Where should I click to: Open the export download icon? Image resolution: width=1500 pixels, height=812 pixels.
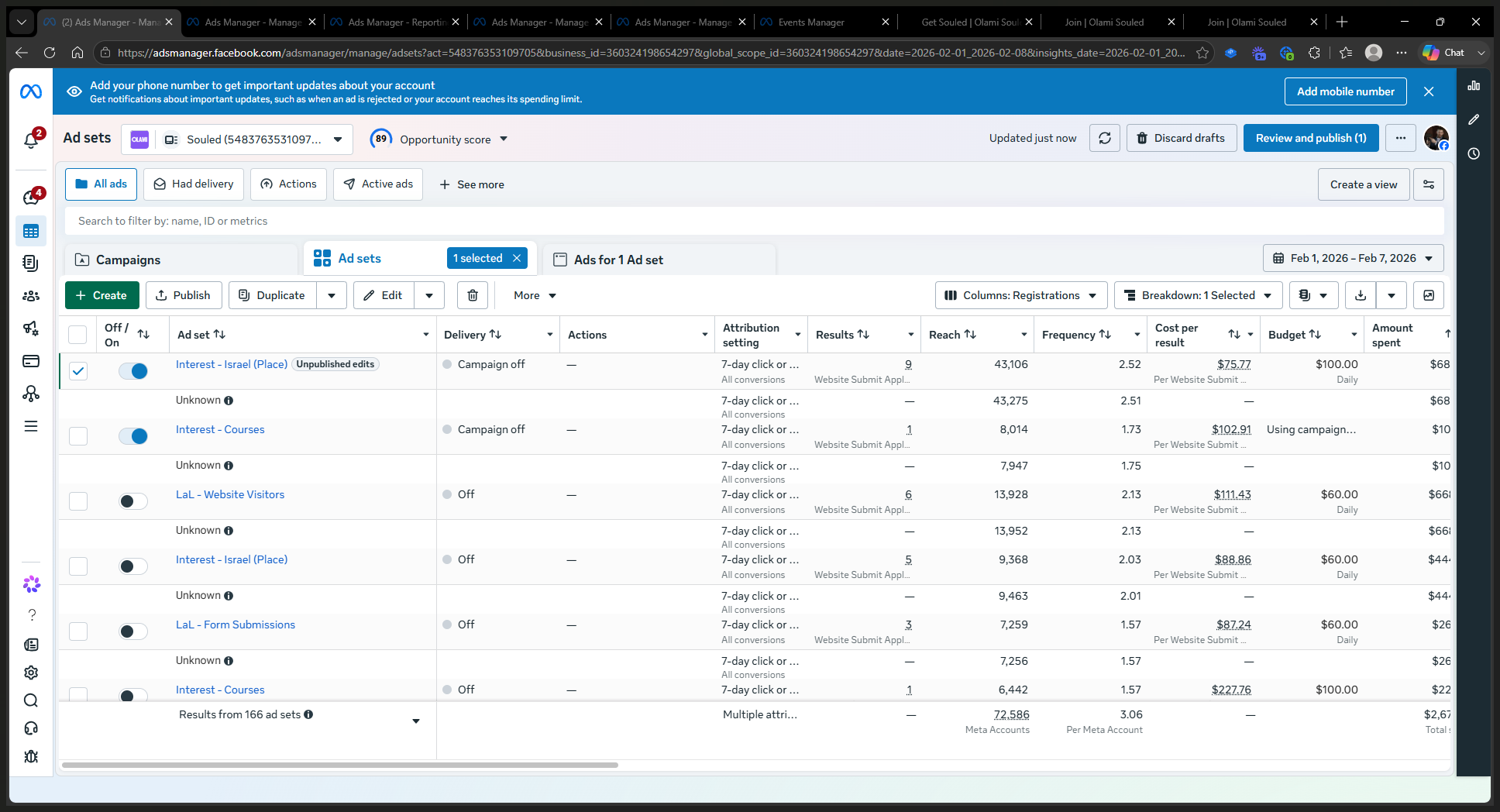(x=1361, y=295)
